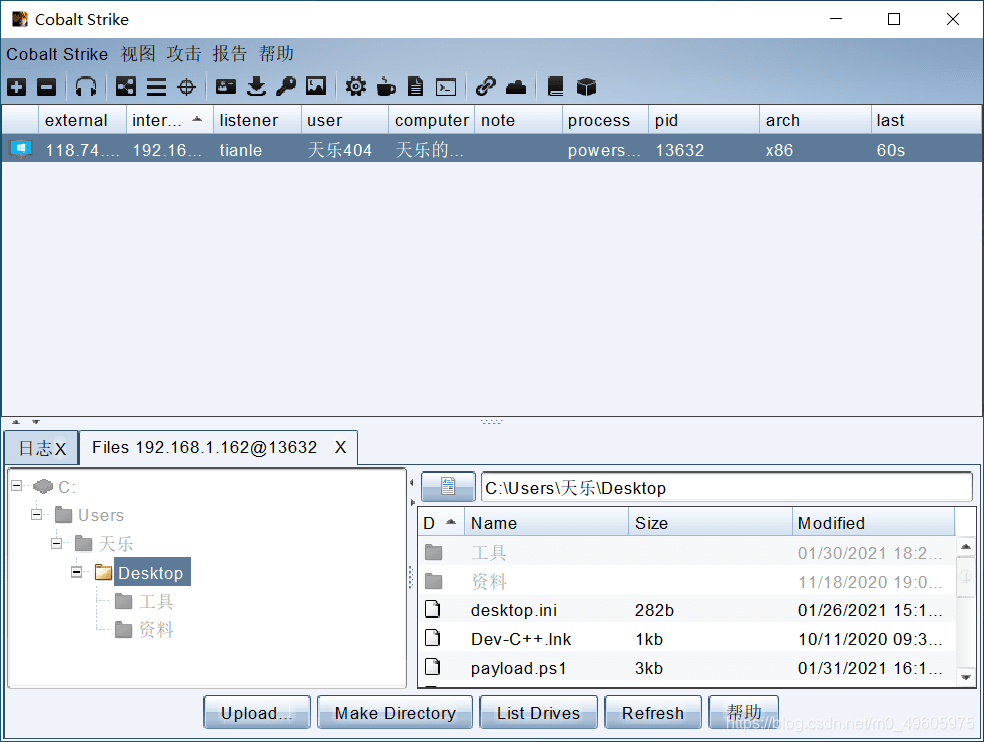Click the 工具 folder icon in file list
This screenshot has width=984, height=742.
[434, 552]
